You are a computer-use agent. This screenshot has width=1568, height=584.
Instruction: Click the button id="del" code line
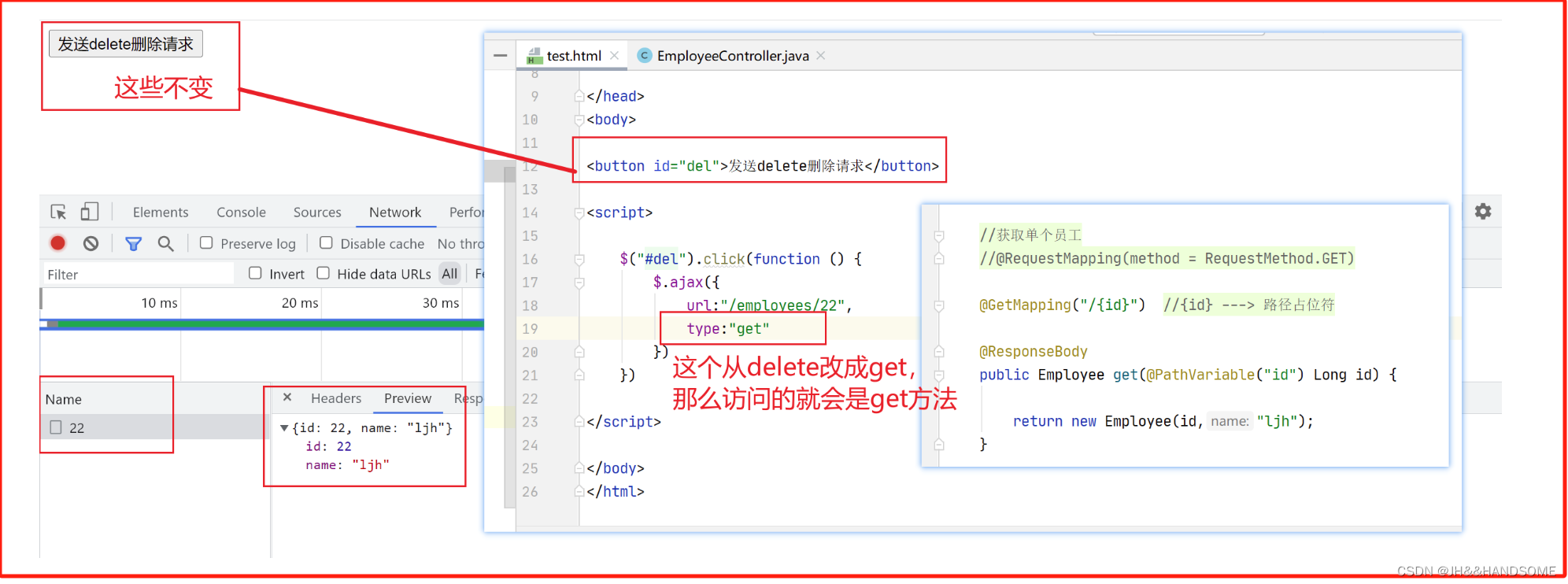coord(763,166)
